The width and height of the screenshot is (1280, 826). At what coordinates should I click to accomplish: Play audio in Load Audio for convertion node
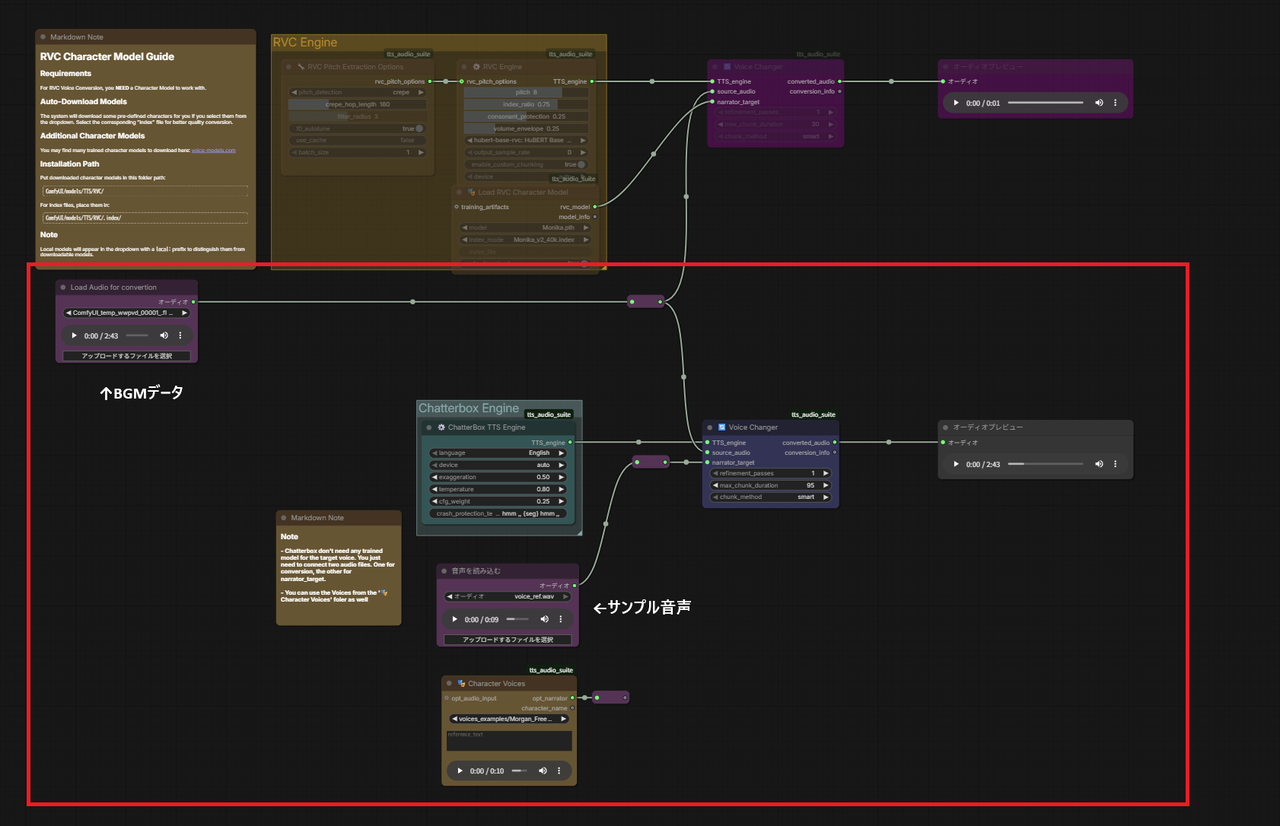tap(74, 336)
